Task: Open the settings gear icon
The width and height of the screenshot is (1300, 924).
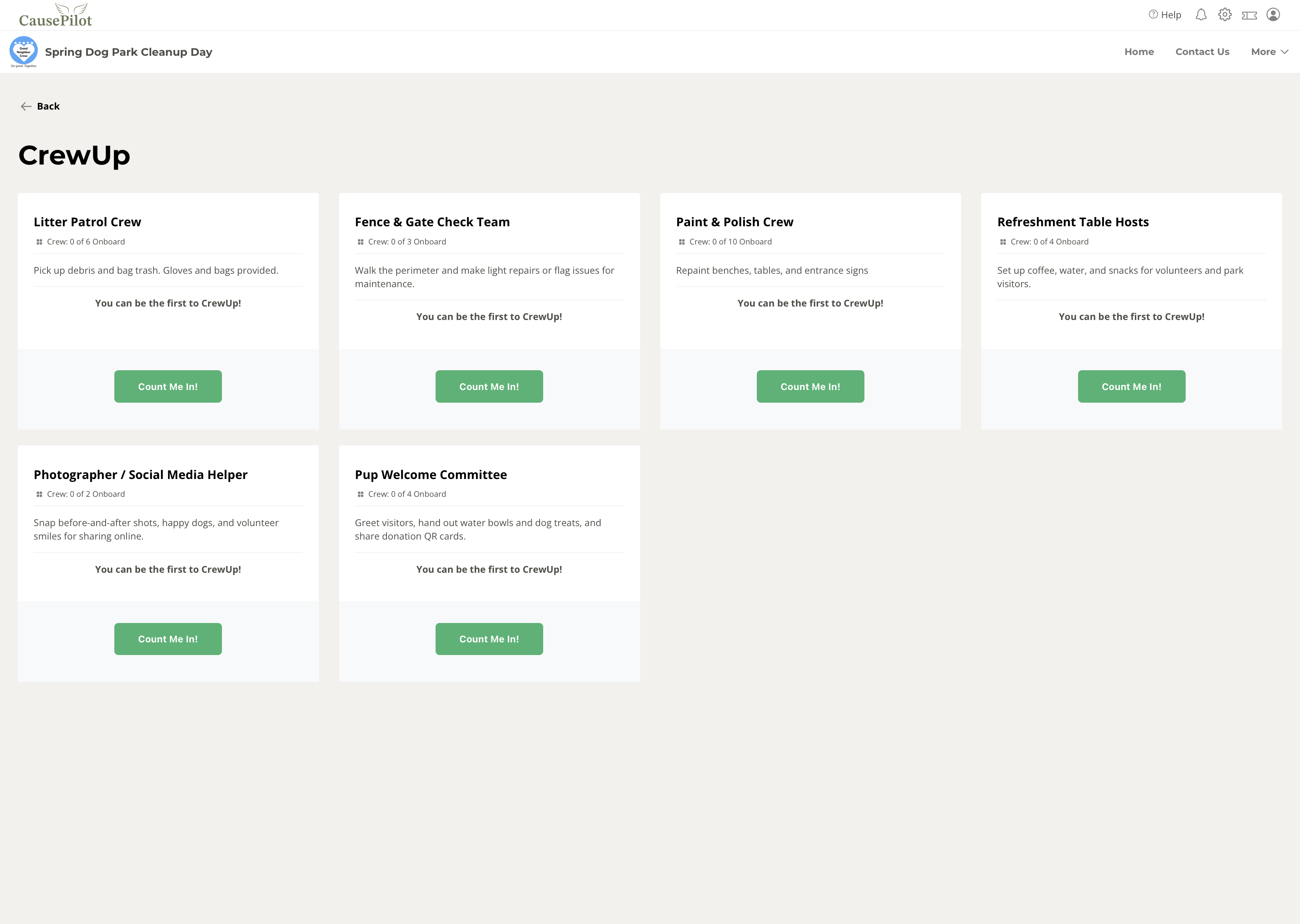Action: [x=1224, y=15]
